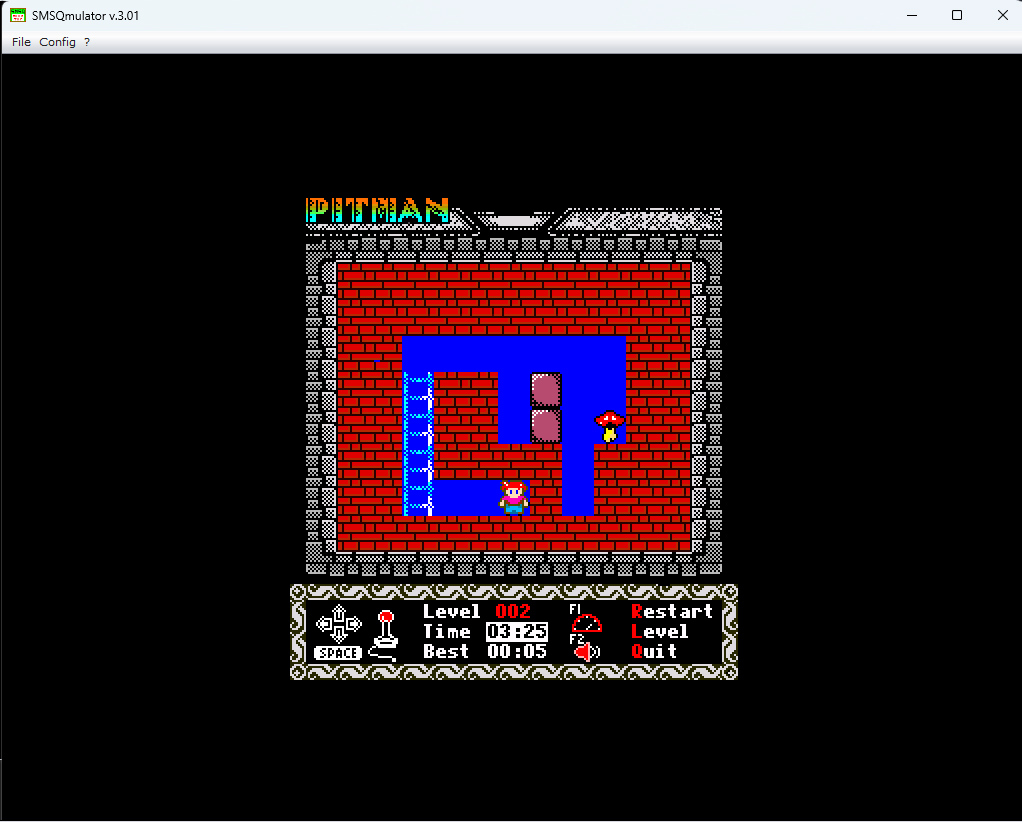This screenshot has height=822, width=1022.
Task: Open the Config menu
Action: (57, 42)
